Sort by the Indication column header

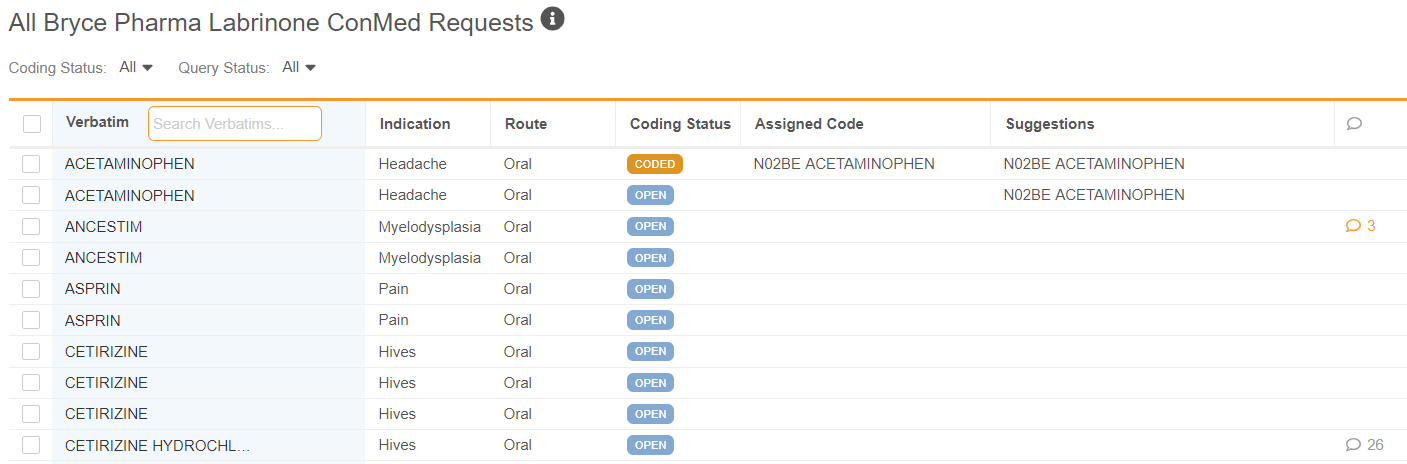[x=414, y=124]
